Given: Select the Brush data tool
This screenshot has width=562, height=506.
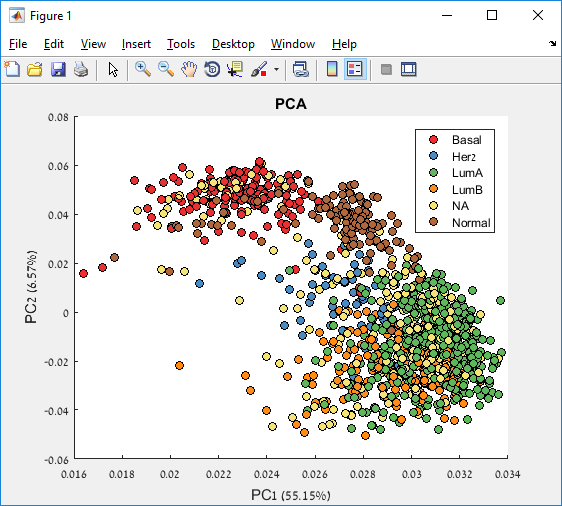Looking at the screenshot, I should pyautogui.click(x=258, y=69).
